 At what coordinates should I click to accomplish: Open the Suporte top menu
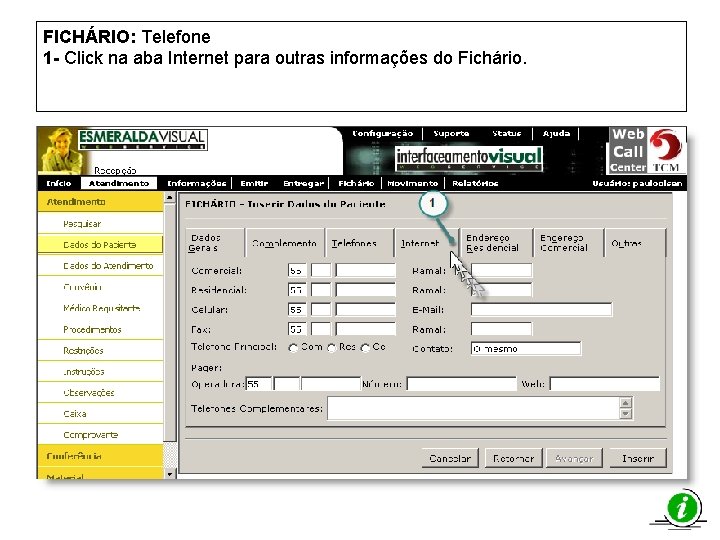(451, 134)
